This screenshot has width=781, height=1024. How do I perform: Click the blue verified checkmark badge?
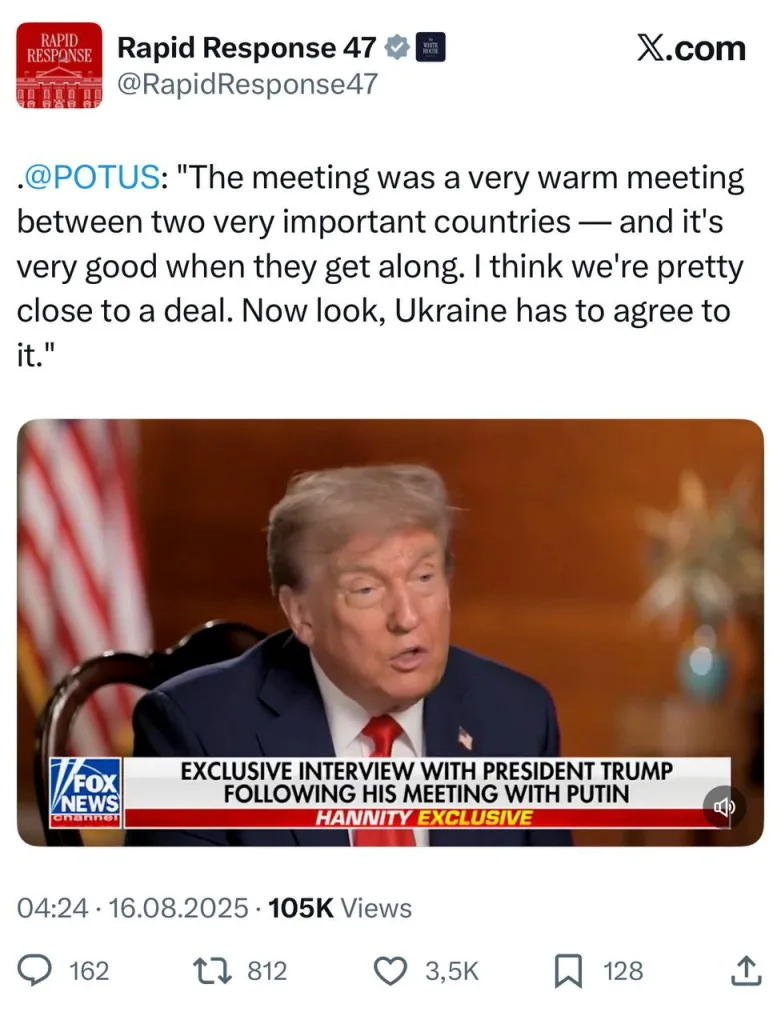[397, 48]
